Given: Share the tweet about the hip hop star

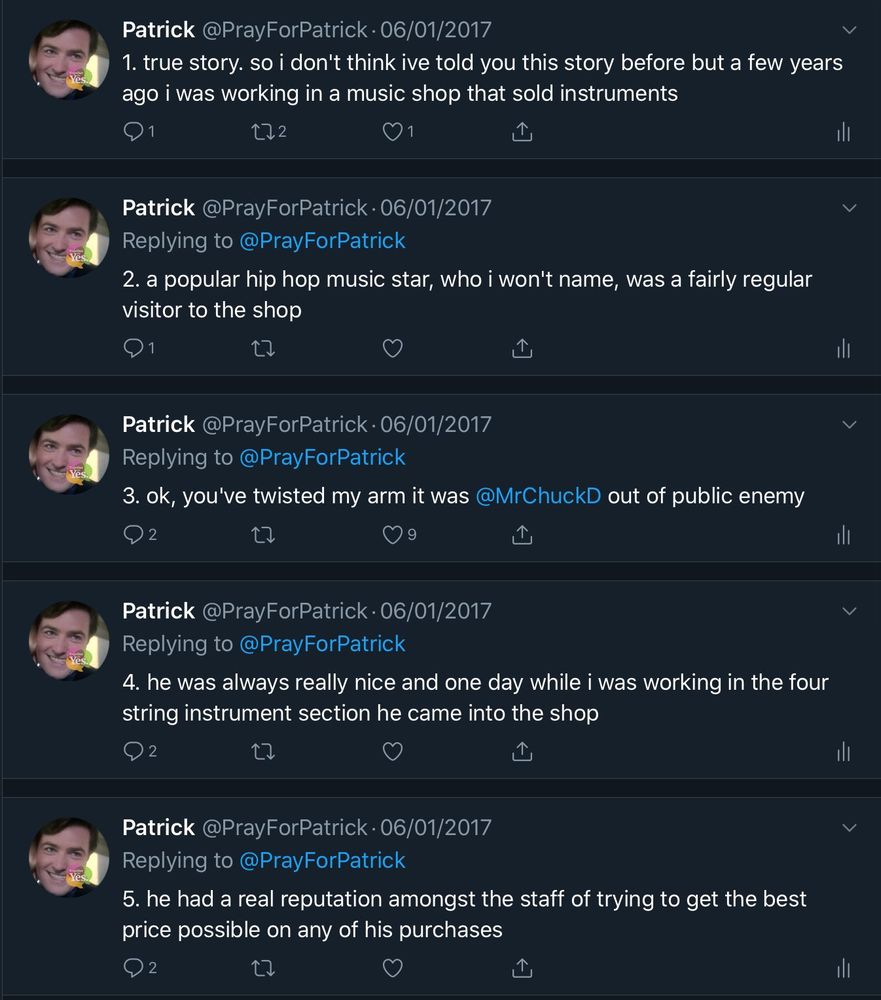Looking at the screenshot, I should pos(522,348).
